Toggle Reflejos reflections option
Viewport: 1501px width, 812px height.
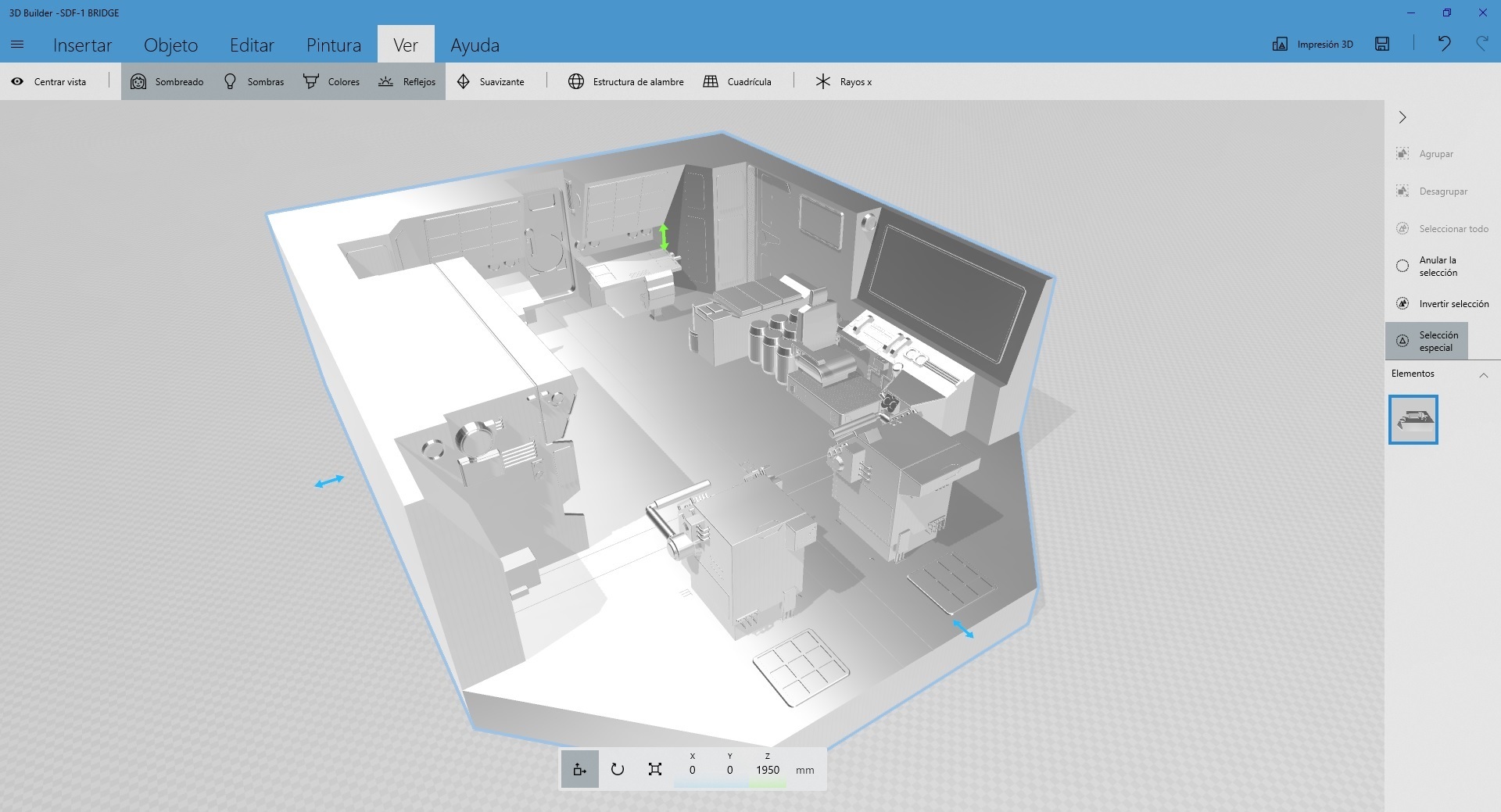click(407, 81)
